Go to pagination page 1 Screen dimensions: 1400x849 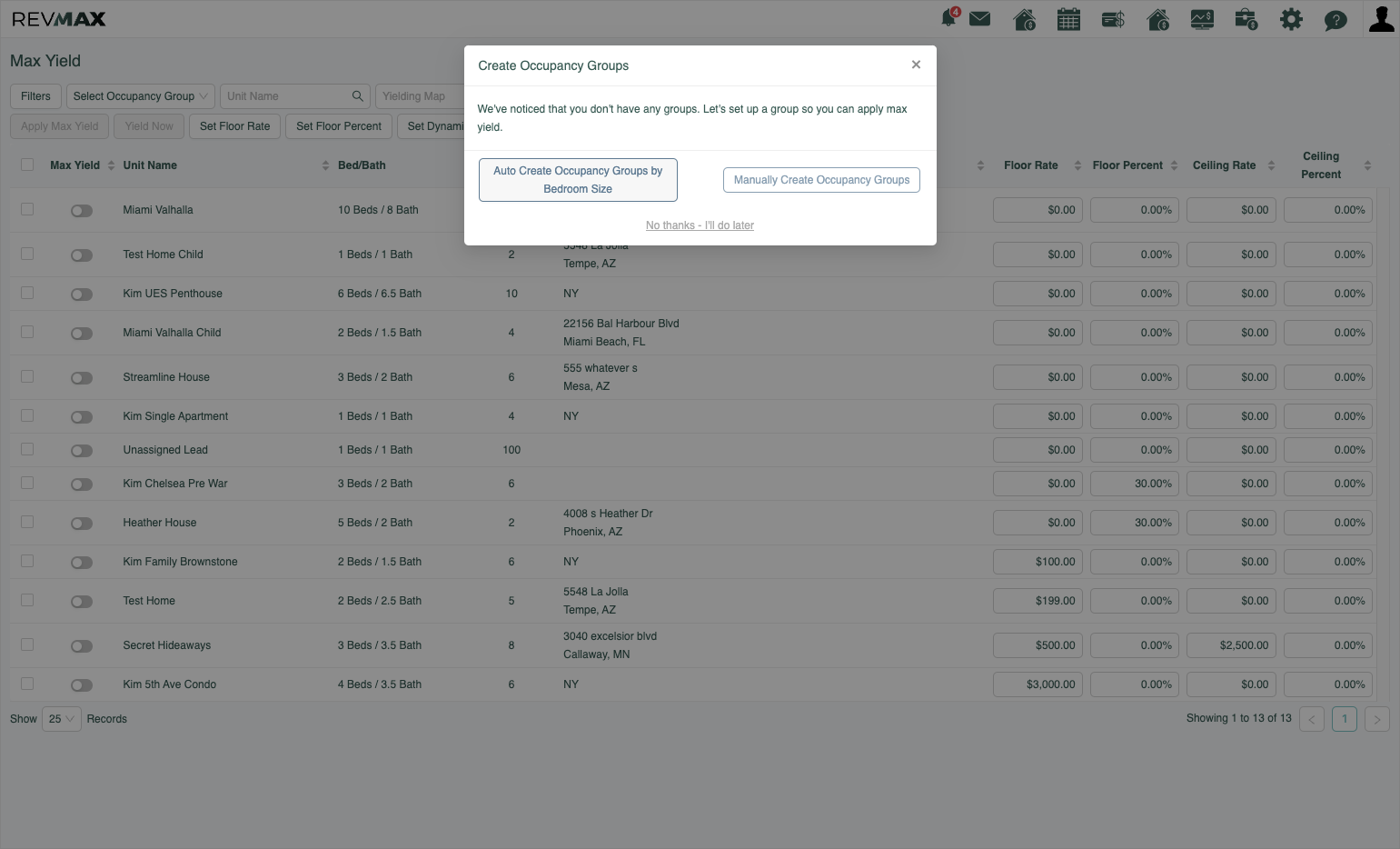(x=1345, y=719)
